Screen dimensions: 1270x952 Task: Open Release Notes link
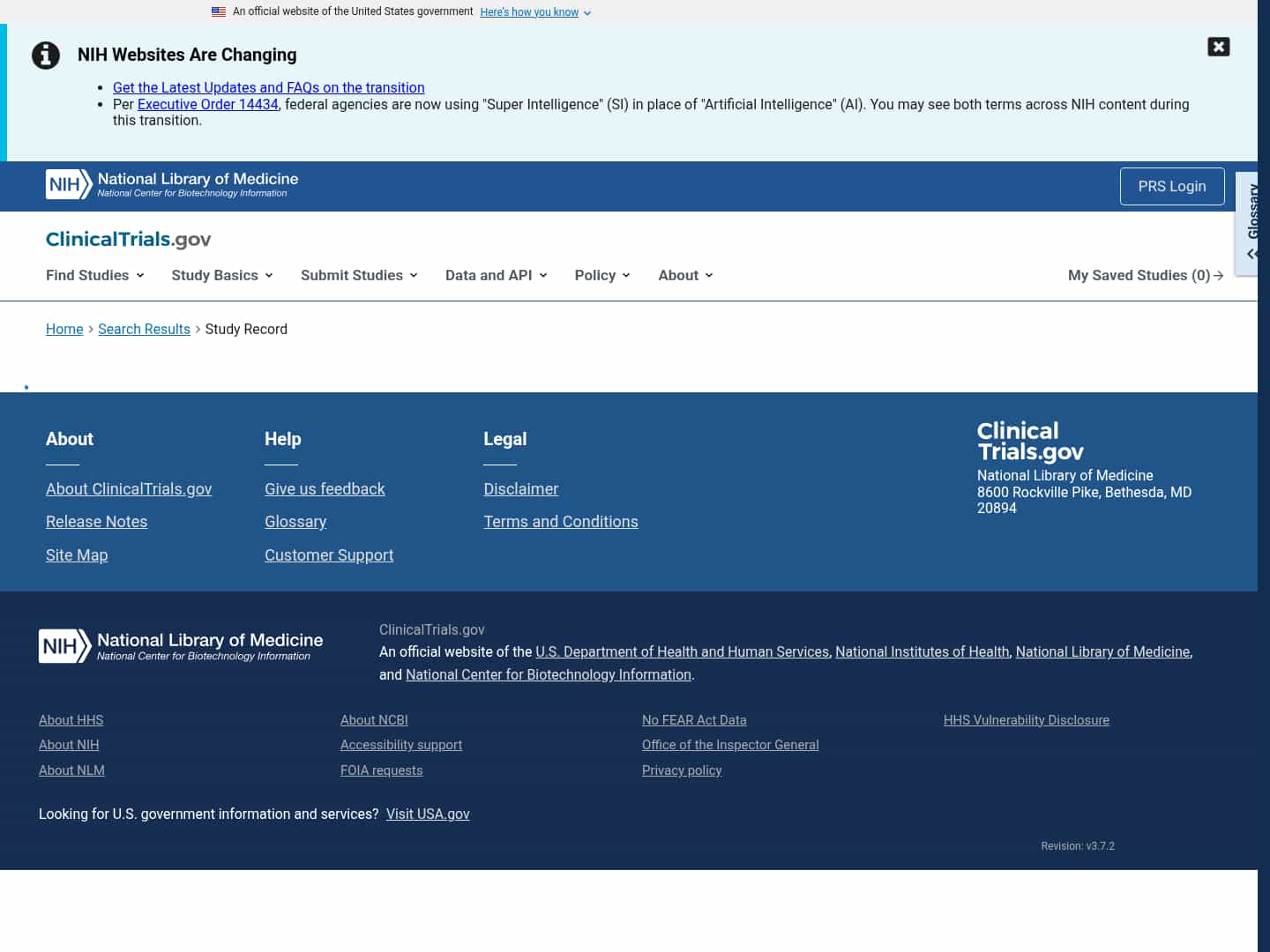(x=96, y=522)
